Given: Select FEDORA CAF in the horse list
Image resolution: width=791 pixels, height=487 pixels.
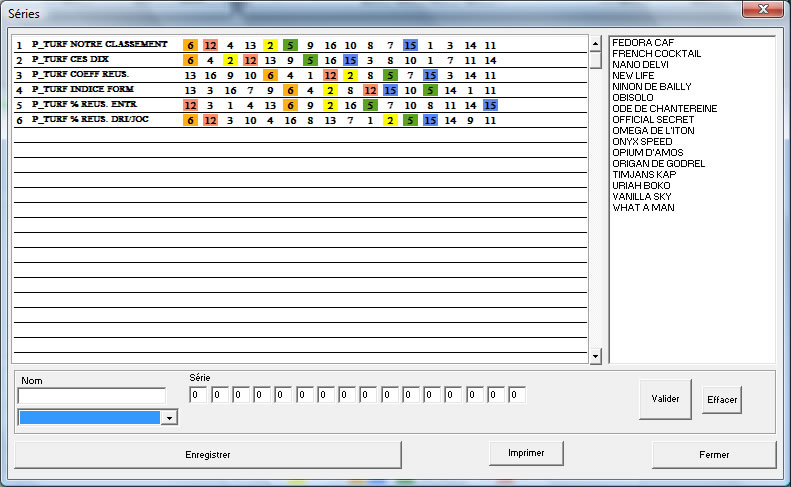Looking at the screenshot, I should coord(643,42).
